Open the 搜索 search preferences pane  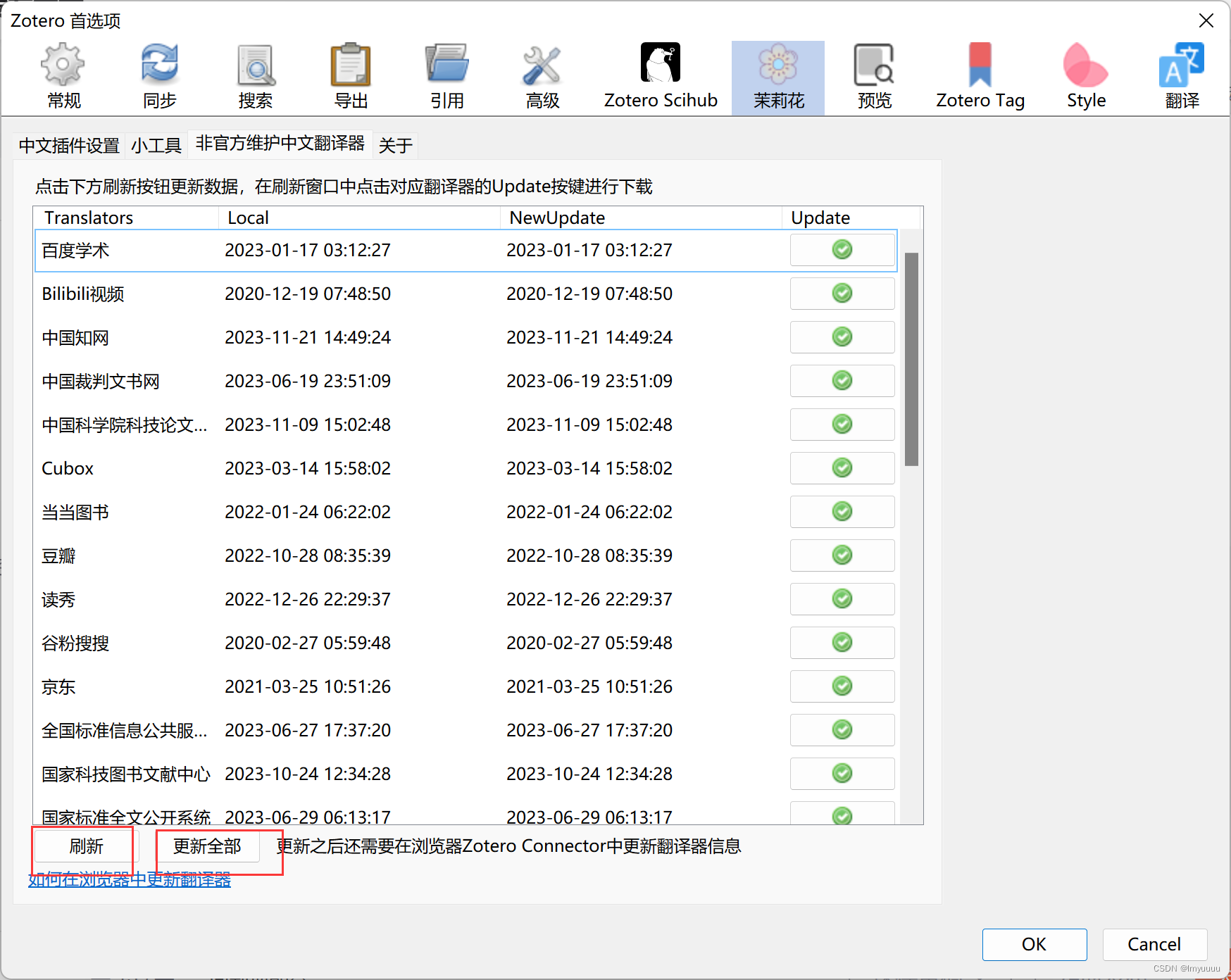tap(256, 77)
